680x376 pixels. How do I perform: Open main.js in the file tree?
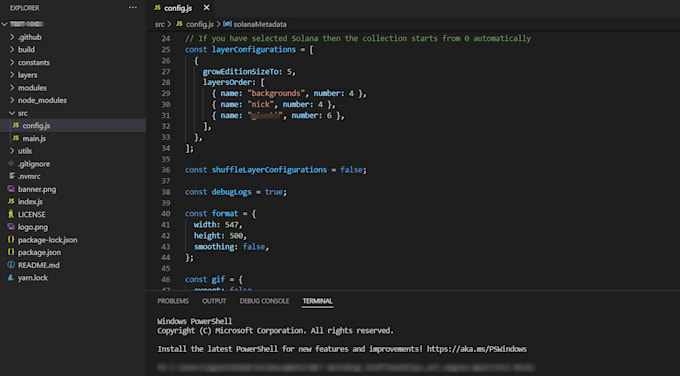coord(34,138)
